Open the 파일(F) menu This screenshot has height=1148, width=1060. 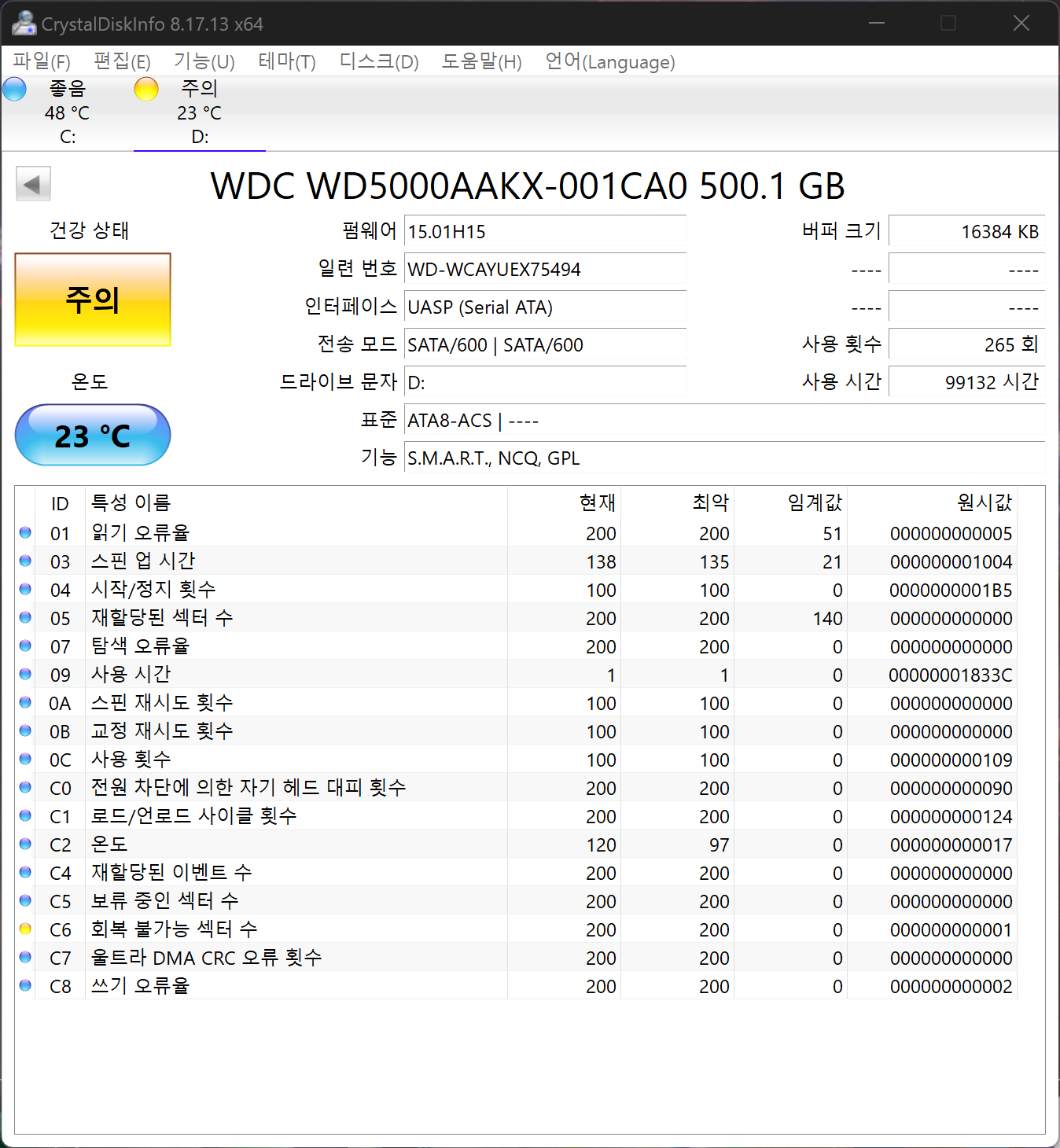coord(42,61)
